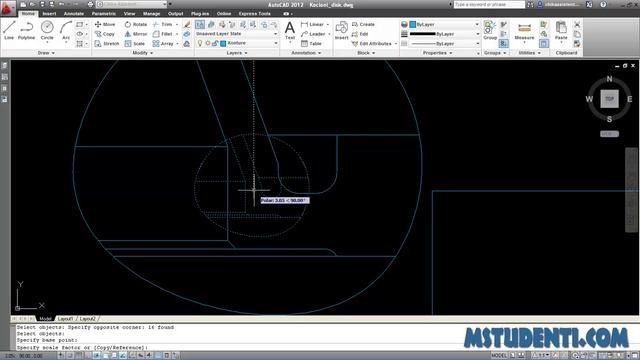Expand the Properties panel
Image resolution: width=640 pixels, height=360 pixels.
coord(438,53)
